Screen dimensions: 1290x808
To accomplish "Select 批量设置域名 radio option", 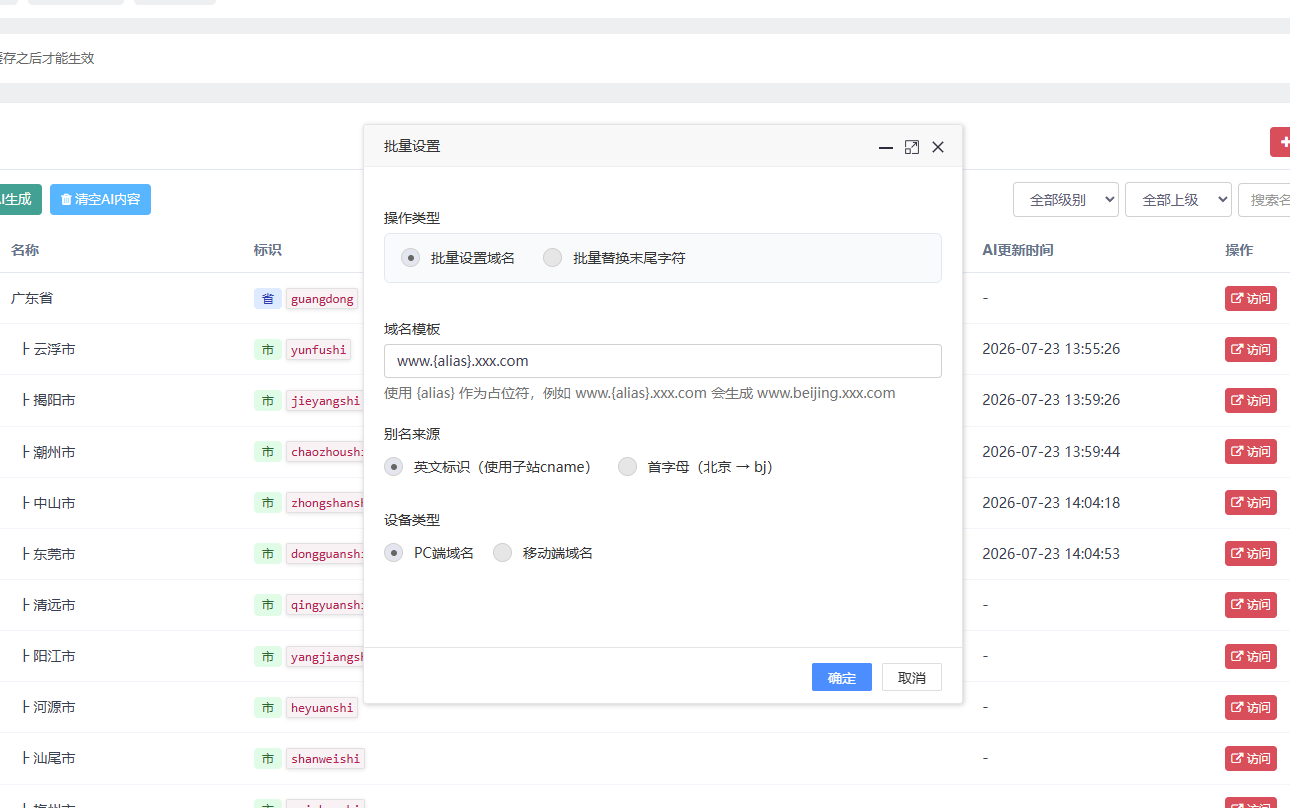I will tap(410, 258).
